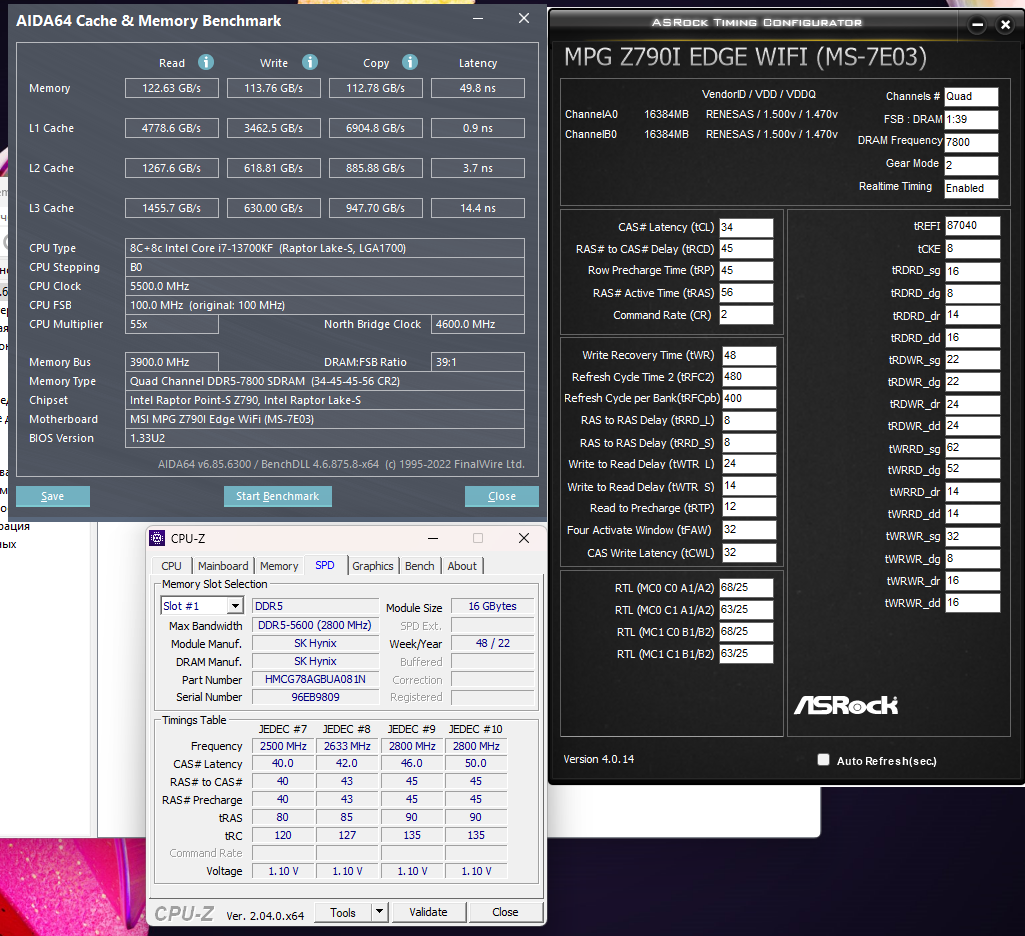The height and width of the screenshot is (936, 1025).
Task: Click Start Benchmark in AIDA64
Action: pos(278,496)
